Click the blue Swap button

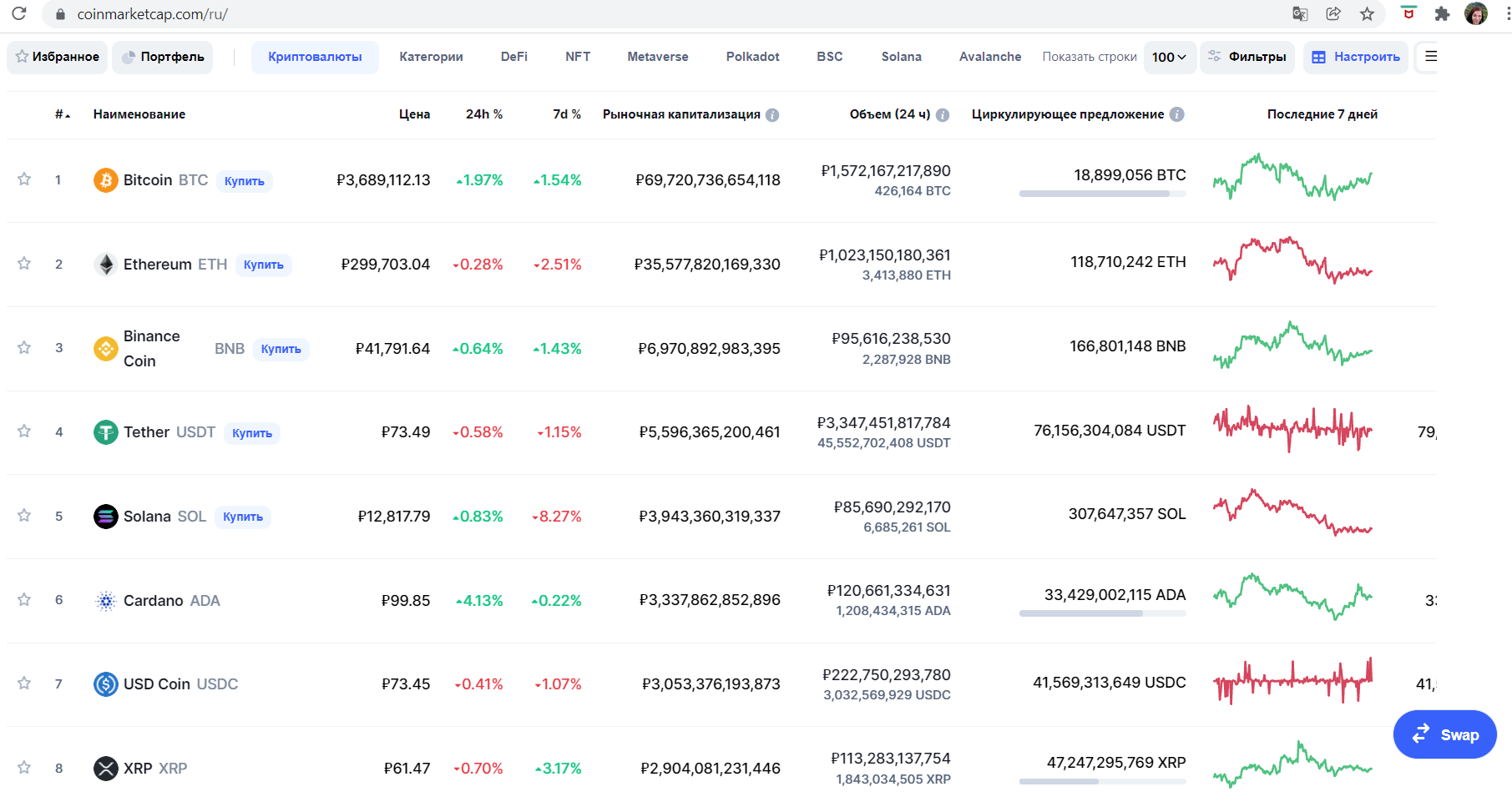coord(1445,734)
